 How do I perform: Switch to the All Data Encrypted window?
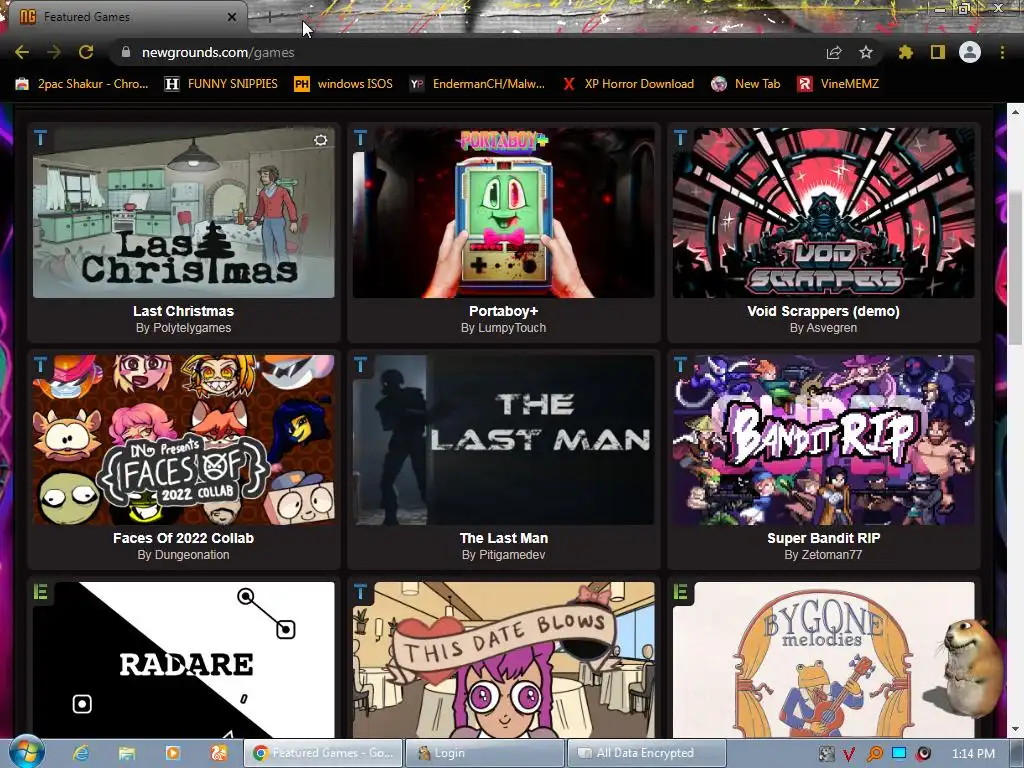click(x=647, y=754)
